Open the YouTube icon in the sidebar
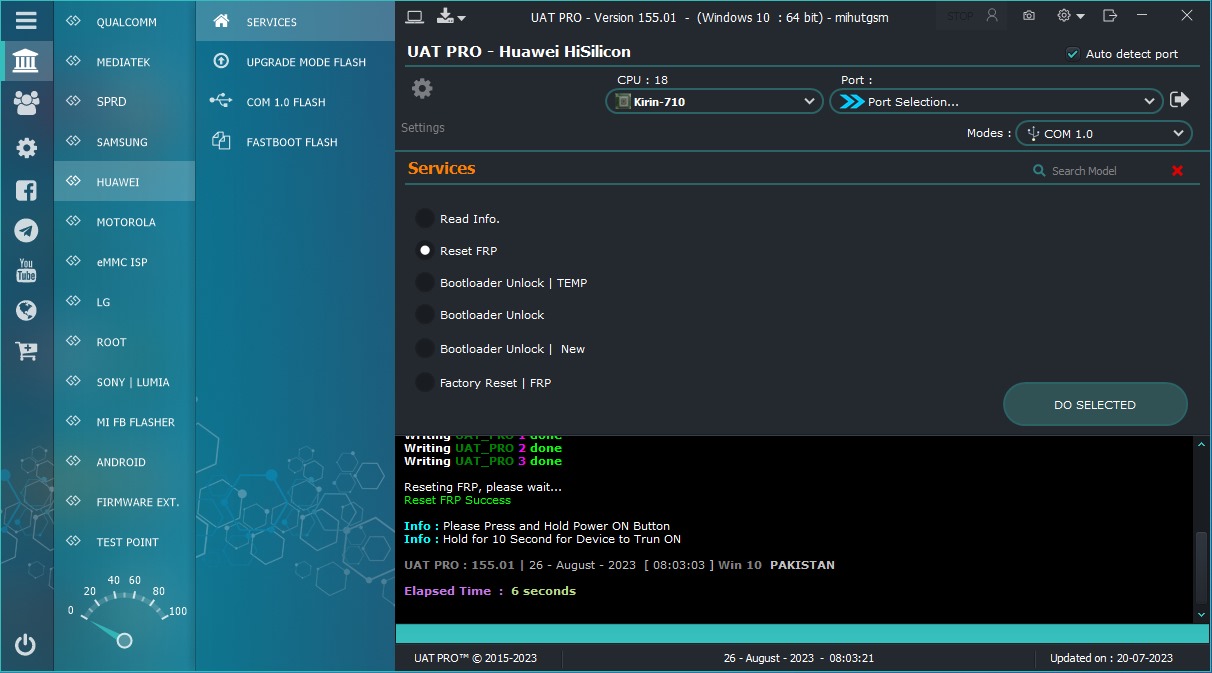The height and width of the screenshot is (673, 1212). click(x=26, y=270)
